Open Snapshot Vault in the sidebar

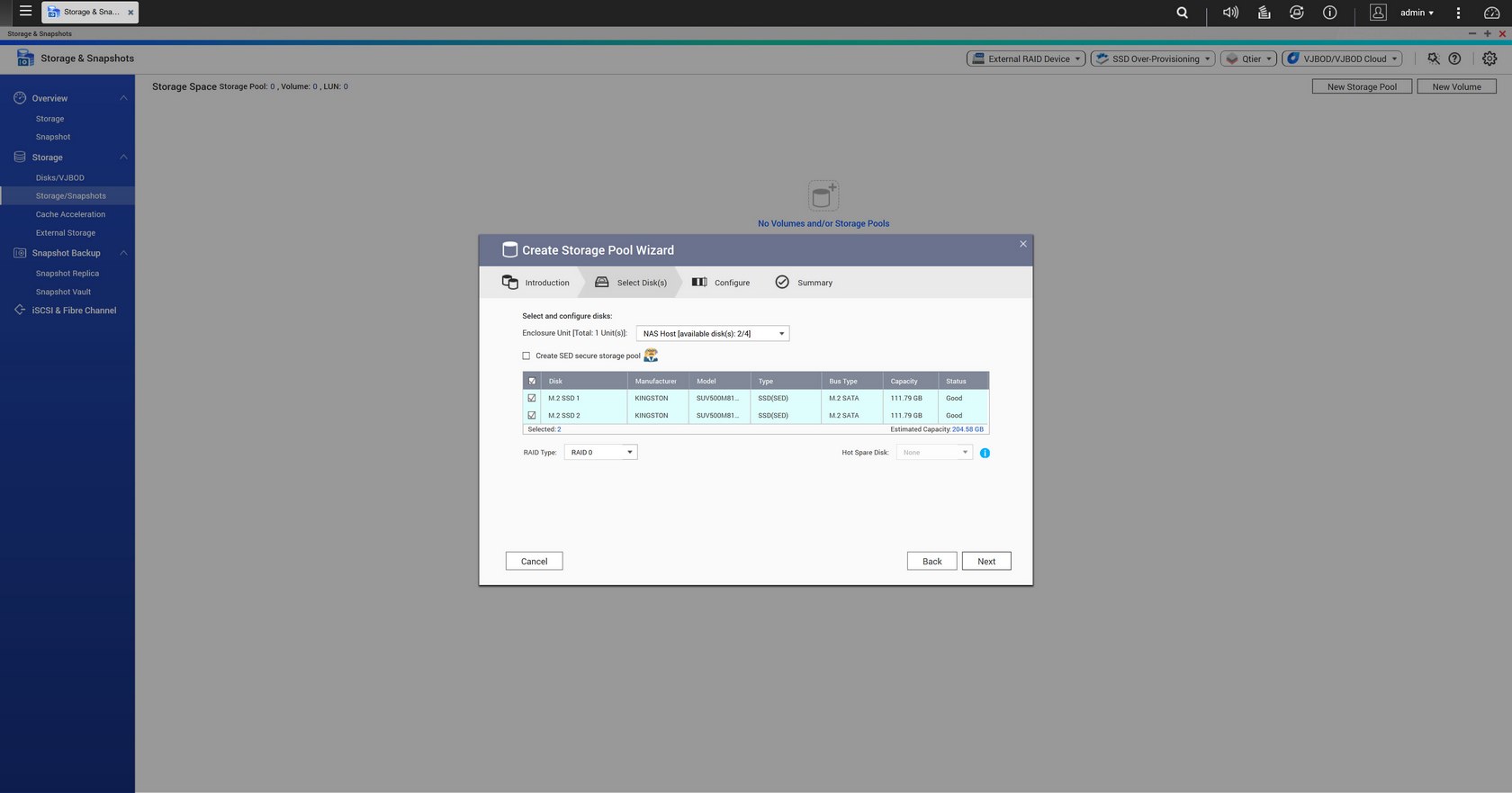[63, 292]
